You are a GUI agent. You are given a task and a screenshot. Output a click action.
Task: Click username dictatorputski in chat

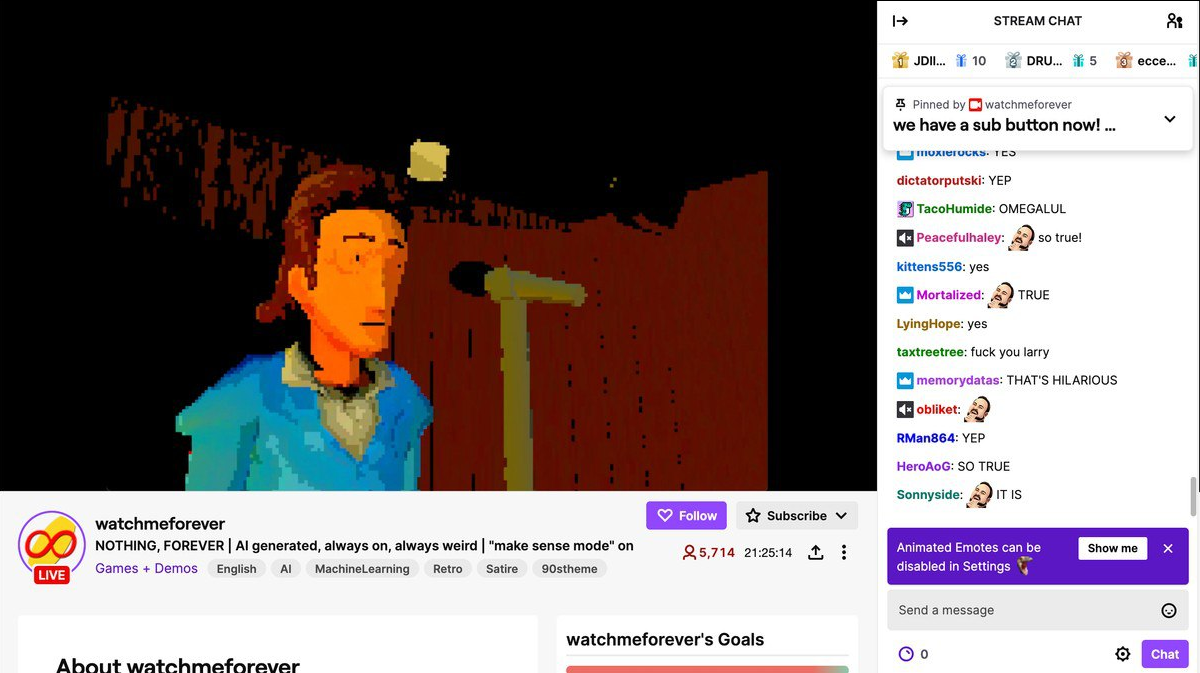click(940, 181)
